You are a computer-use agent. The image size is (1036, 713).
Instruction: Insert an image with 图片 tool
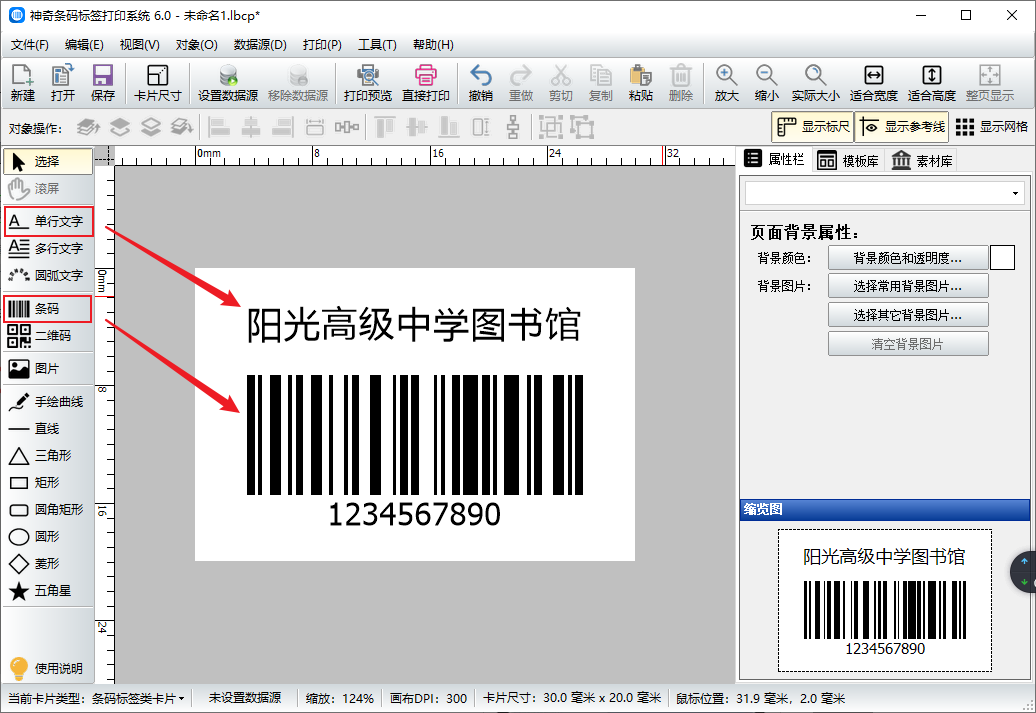click(x=48, y=368)
